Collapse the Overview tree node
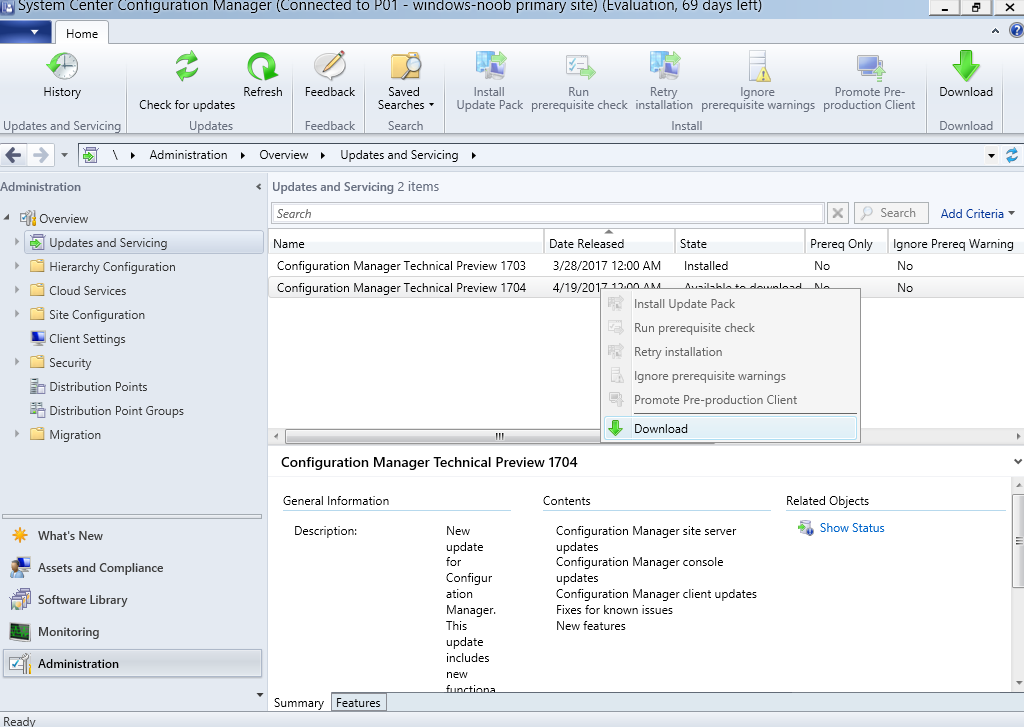 7,218
